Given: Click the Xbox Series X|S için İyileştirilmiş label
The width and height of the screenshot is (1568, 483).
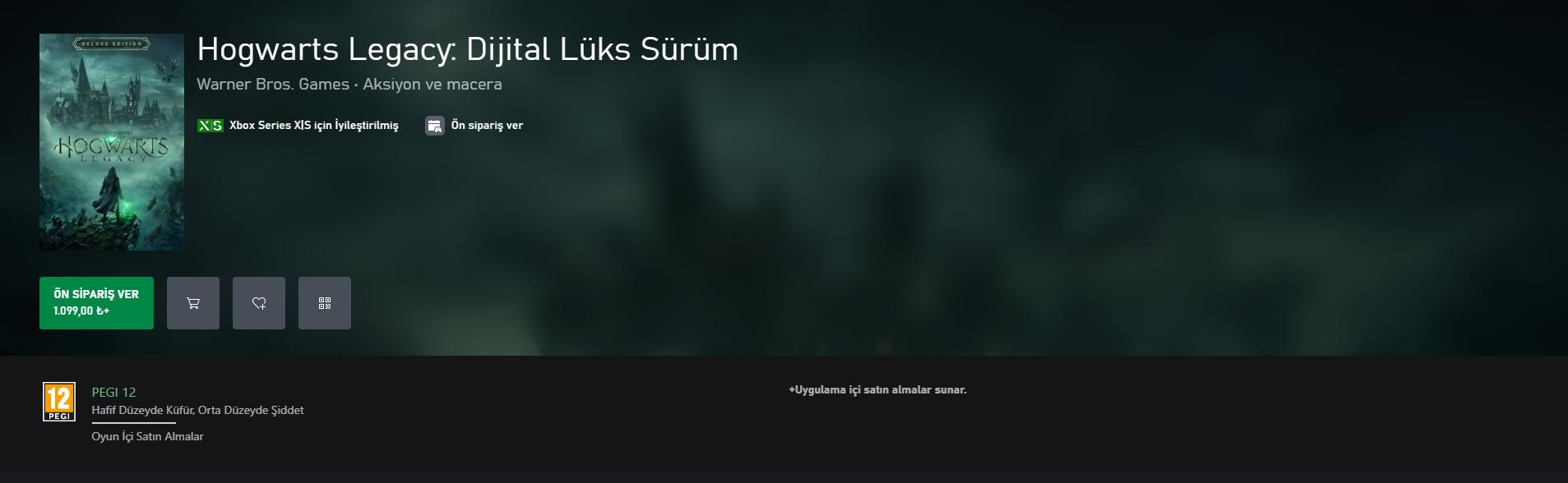Looking at the screenshot, I should coord(314,126).
